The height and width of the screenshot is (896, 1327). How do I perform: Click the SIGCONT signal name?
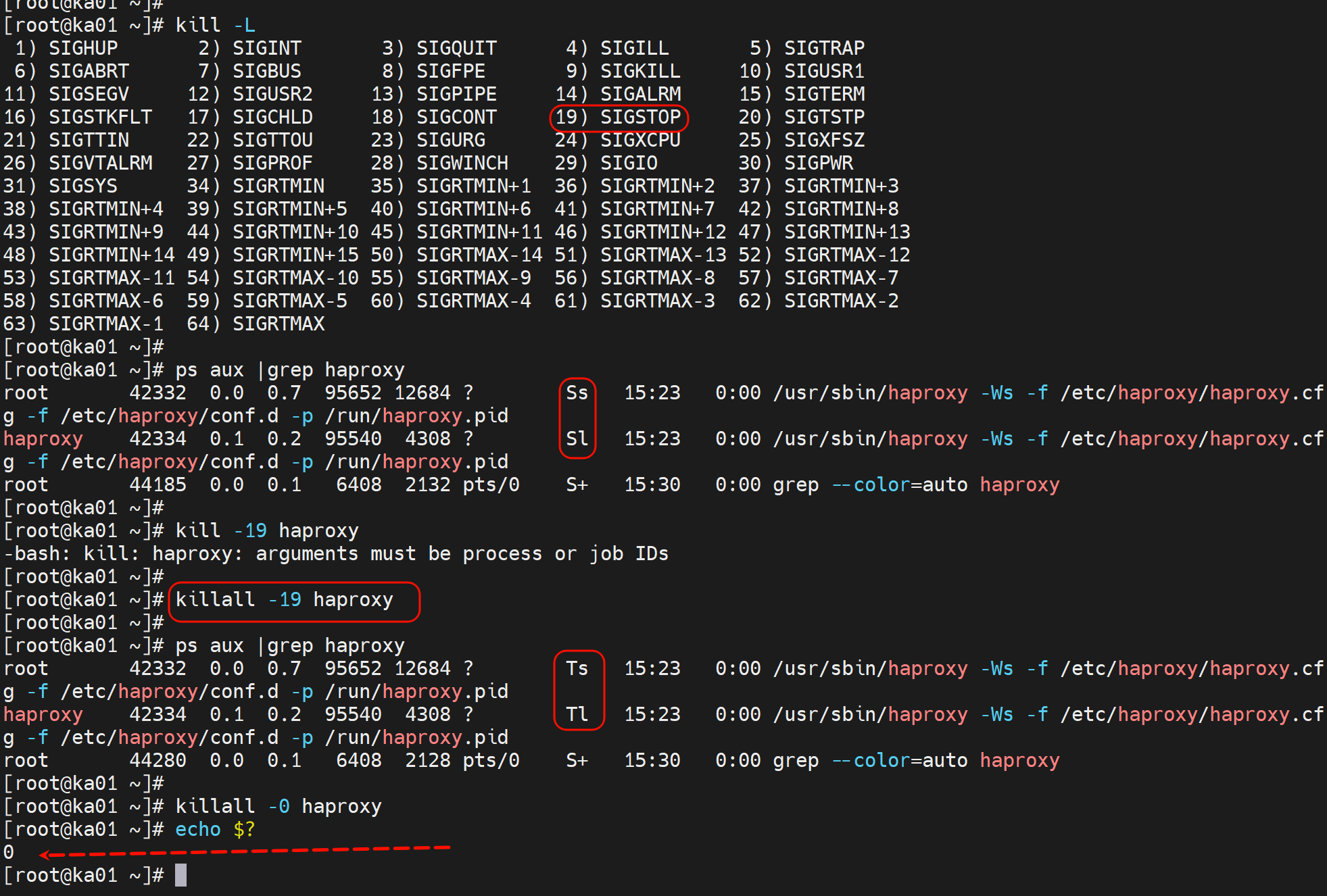(x=456, y=117)
